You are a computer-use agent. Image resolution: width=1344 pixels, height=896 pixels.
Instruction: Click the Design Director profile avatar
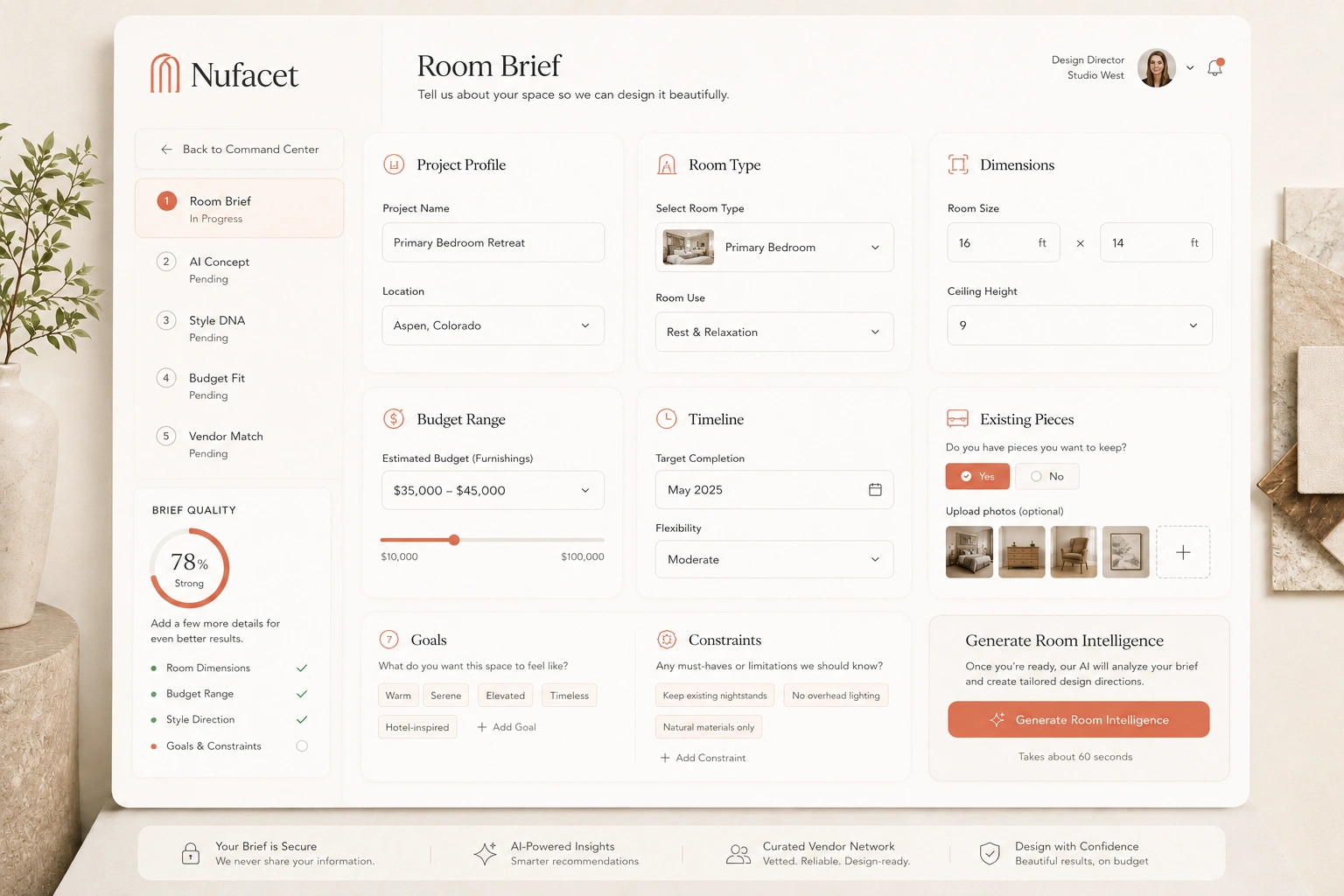coord(1157,67)
